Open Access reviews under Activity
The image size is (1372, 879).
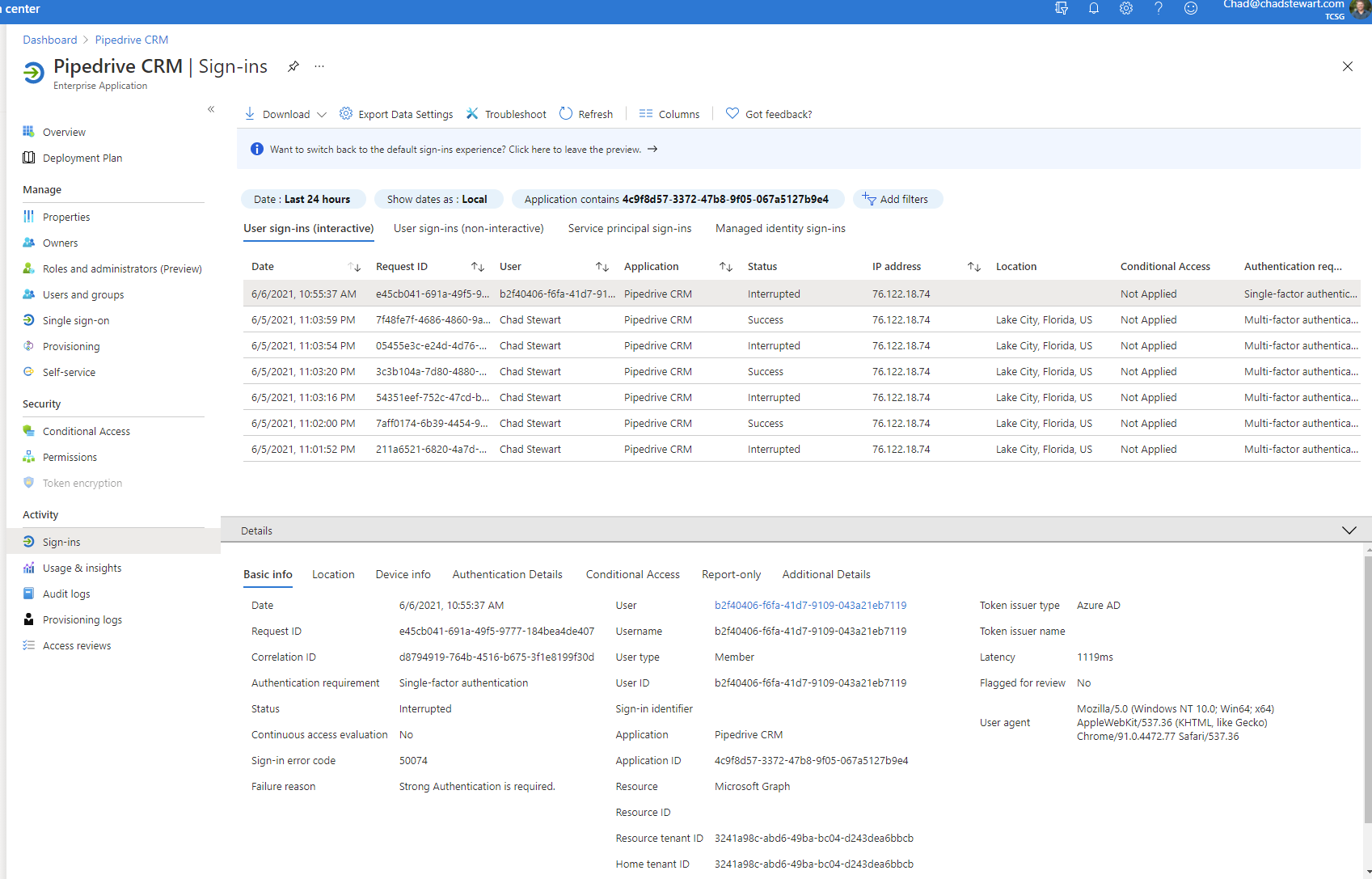(77, 646)
